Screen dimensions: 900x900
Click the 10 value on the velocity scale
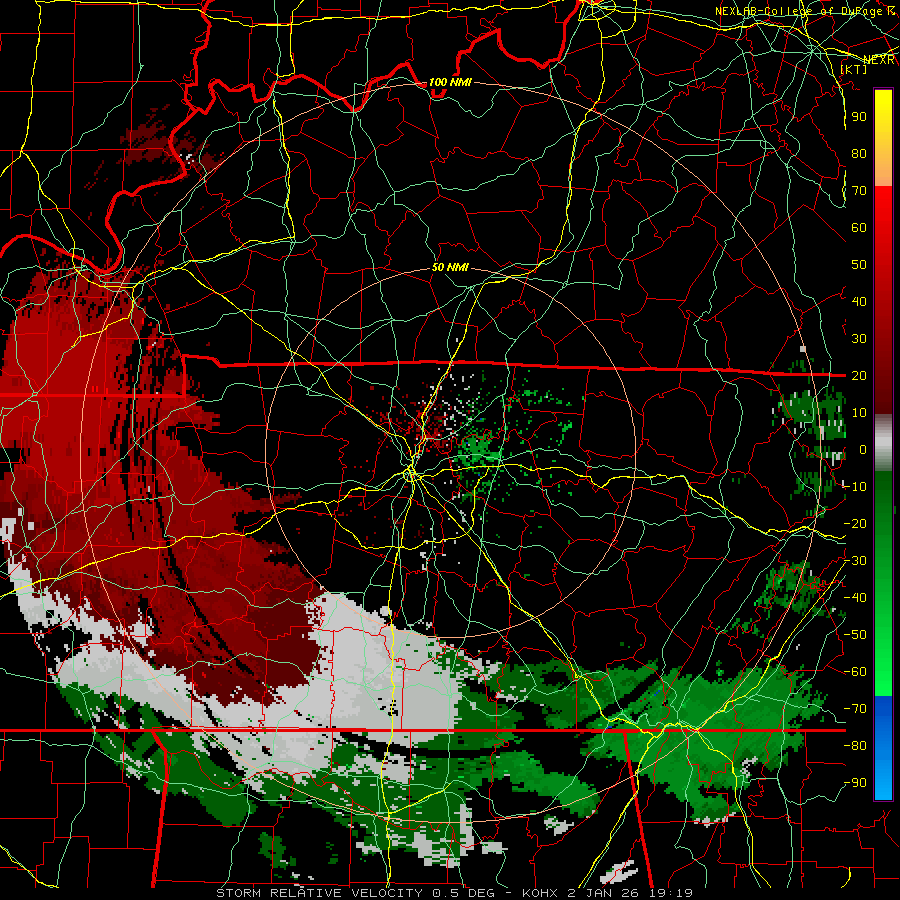[x=859, y=413]
